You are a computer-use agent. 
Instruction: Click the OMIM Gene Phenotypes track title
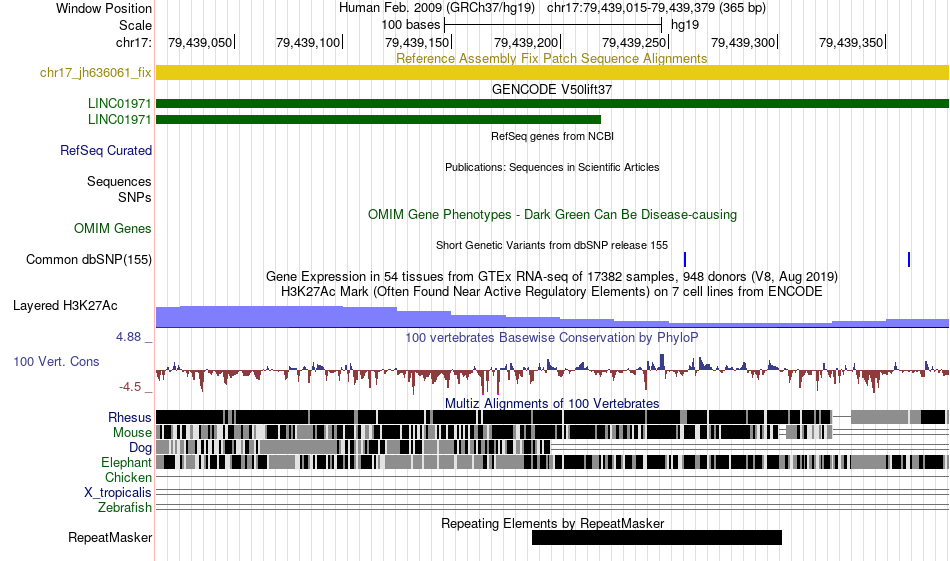552,214
